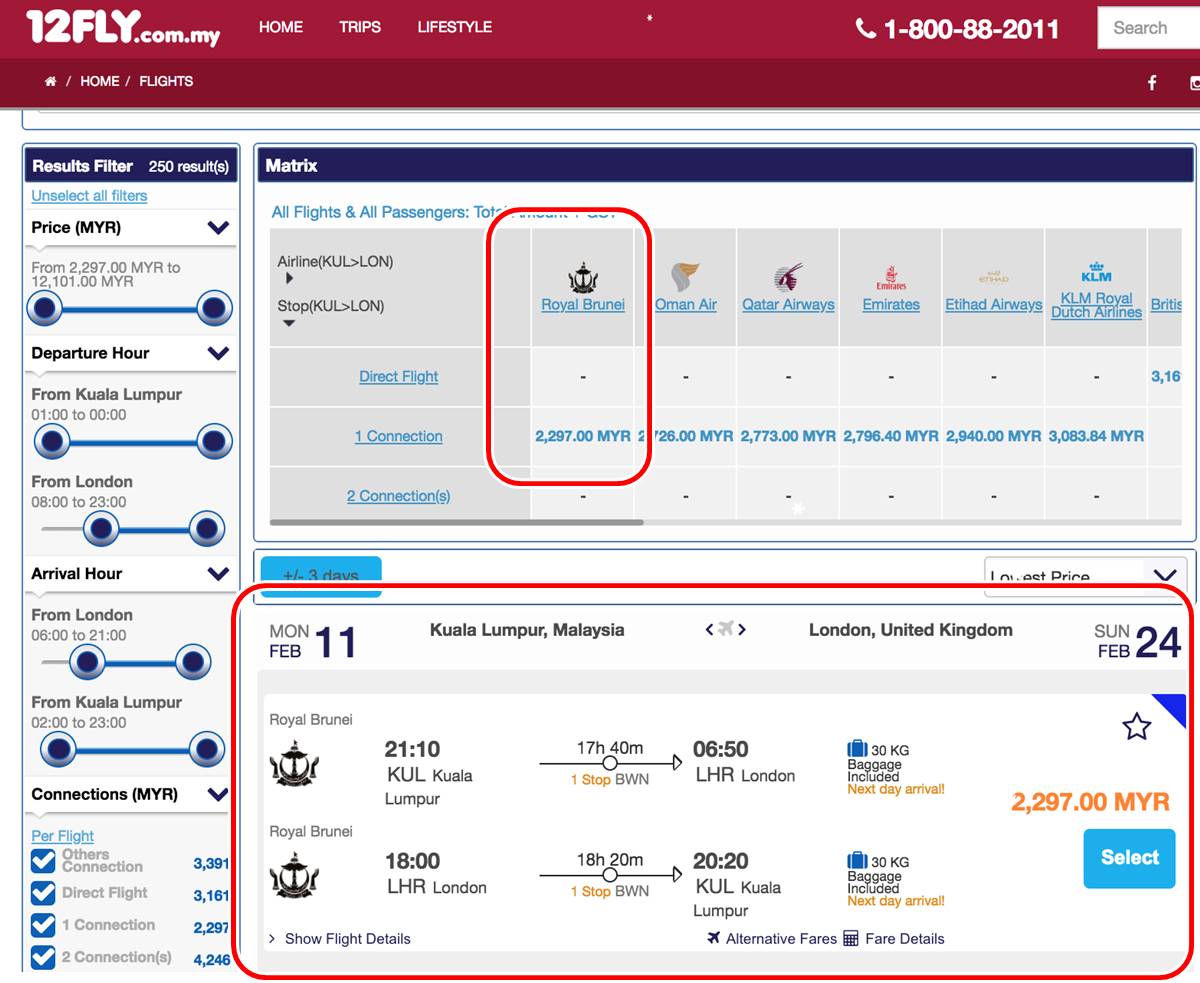The image size is (1200, 983).
Task: Click the Emirates logo in the matrix
Action: (x=891, y=278)
